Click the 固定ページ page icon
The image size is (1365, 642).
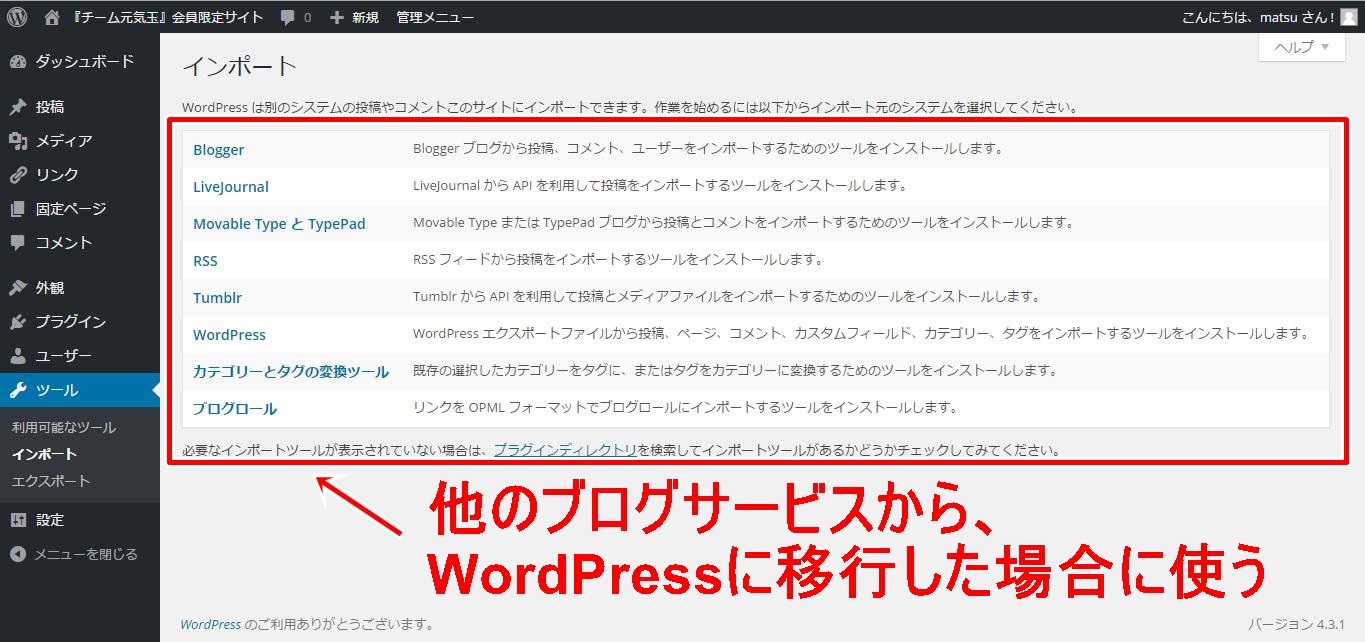tap(17, 209)
